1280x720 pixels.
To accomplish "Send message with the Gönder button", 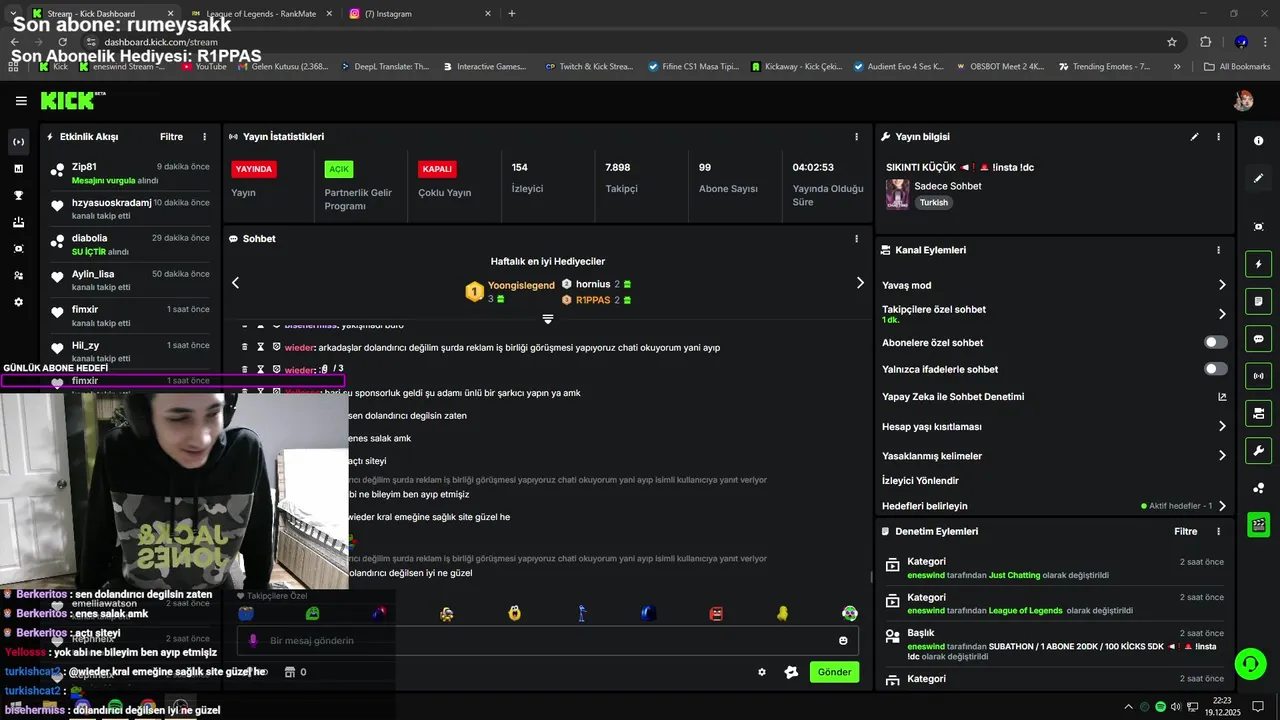I will tap(834, 672).
